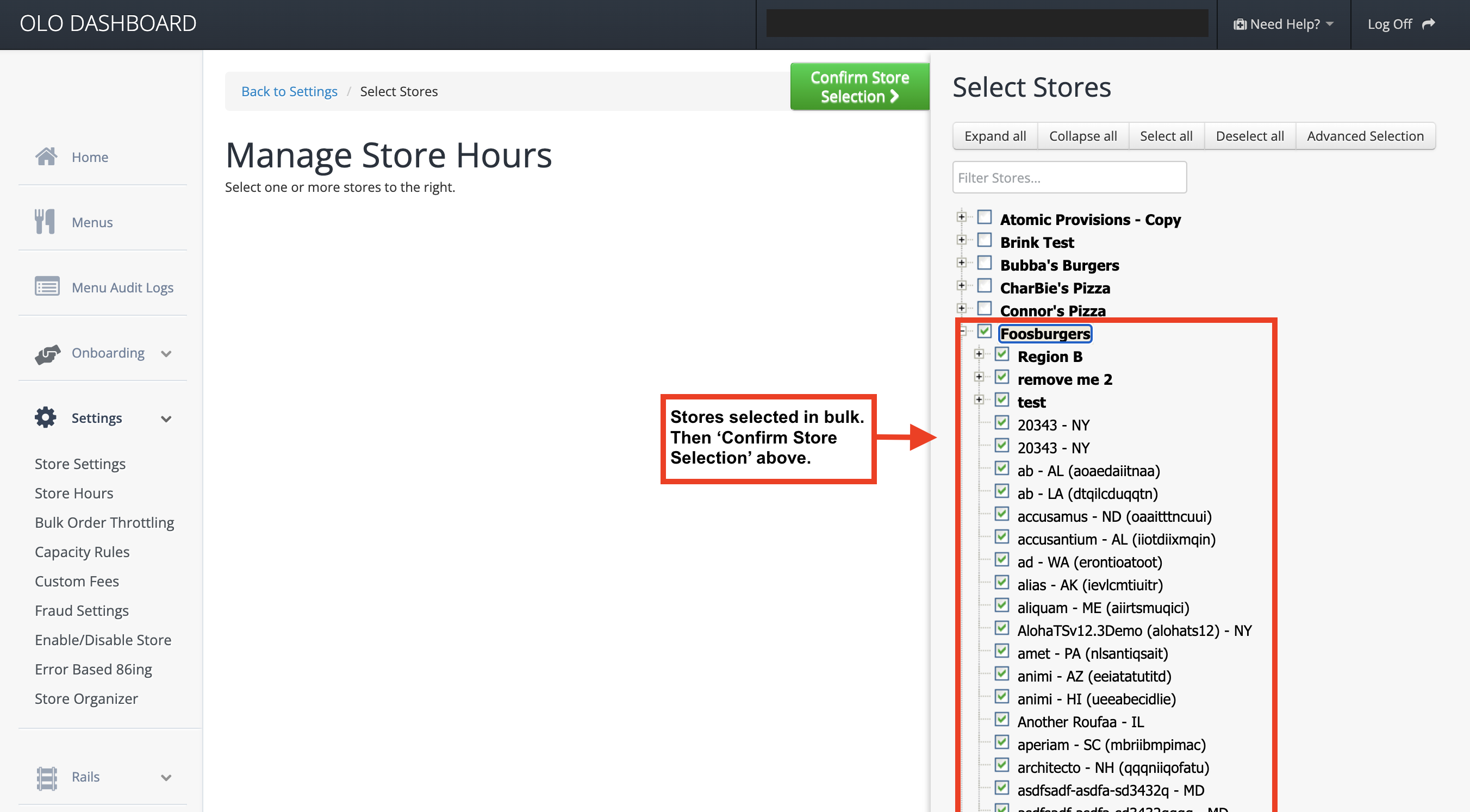Viewport: 1470px width, 812px height.
Task: Click the Collapse all button
Action: click(x=1082, y=136)
